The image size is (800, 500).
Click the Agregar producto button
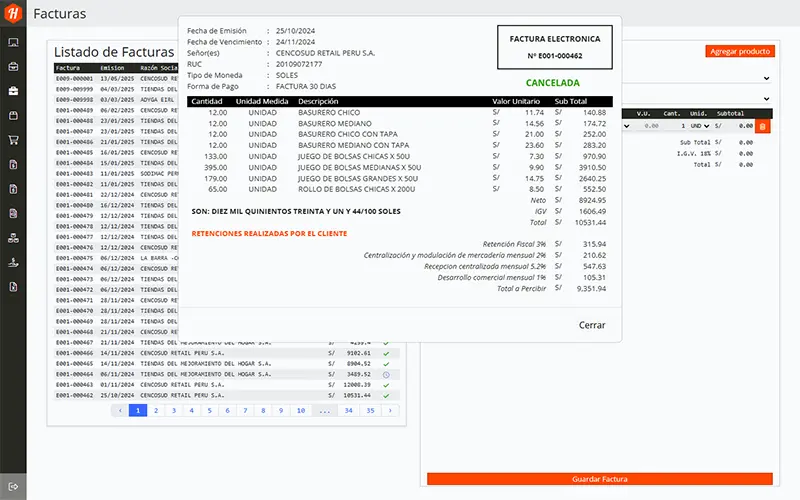click(x=739, y=51)
